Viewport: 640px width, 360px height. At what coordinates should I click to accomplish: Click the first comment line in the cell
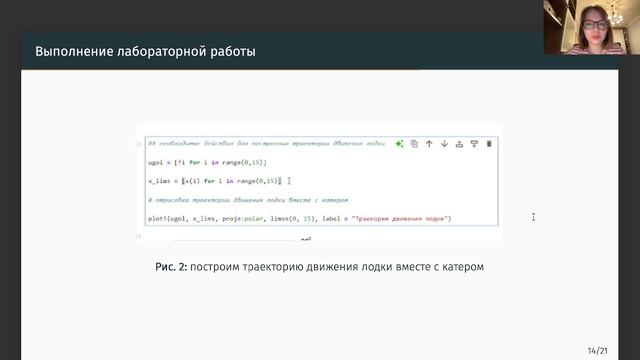click(x=267, y=143)
